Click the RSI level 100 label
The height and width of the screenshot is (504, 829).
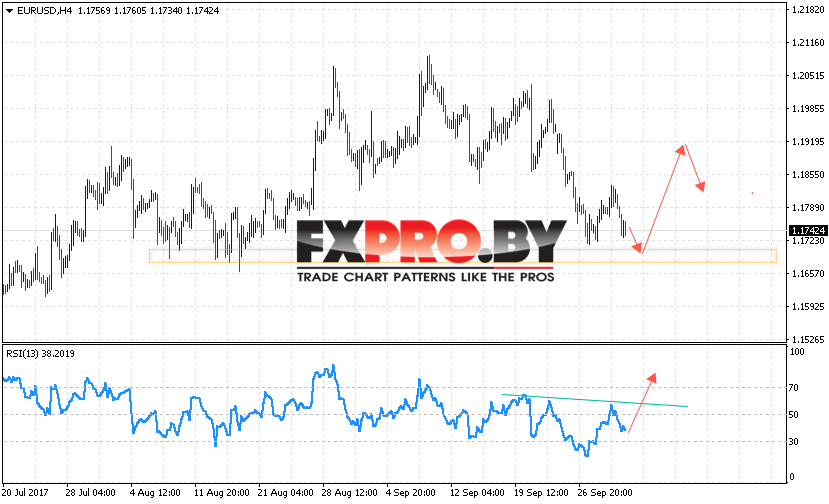[797, 352]
